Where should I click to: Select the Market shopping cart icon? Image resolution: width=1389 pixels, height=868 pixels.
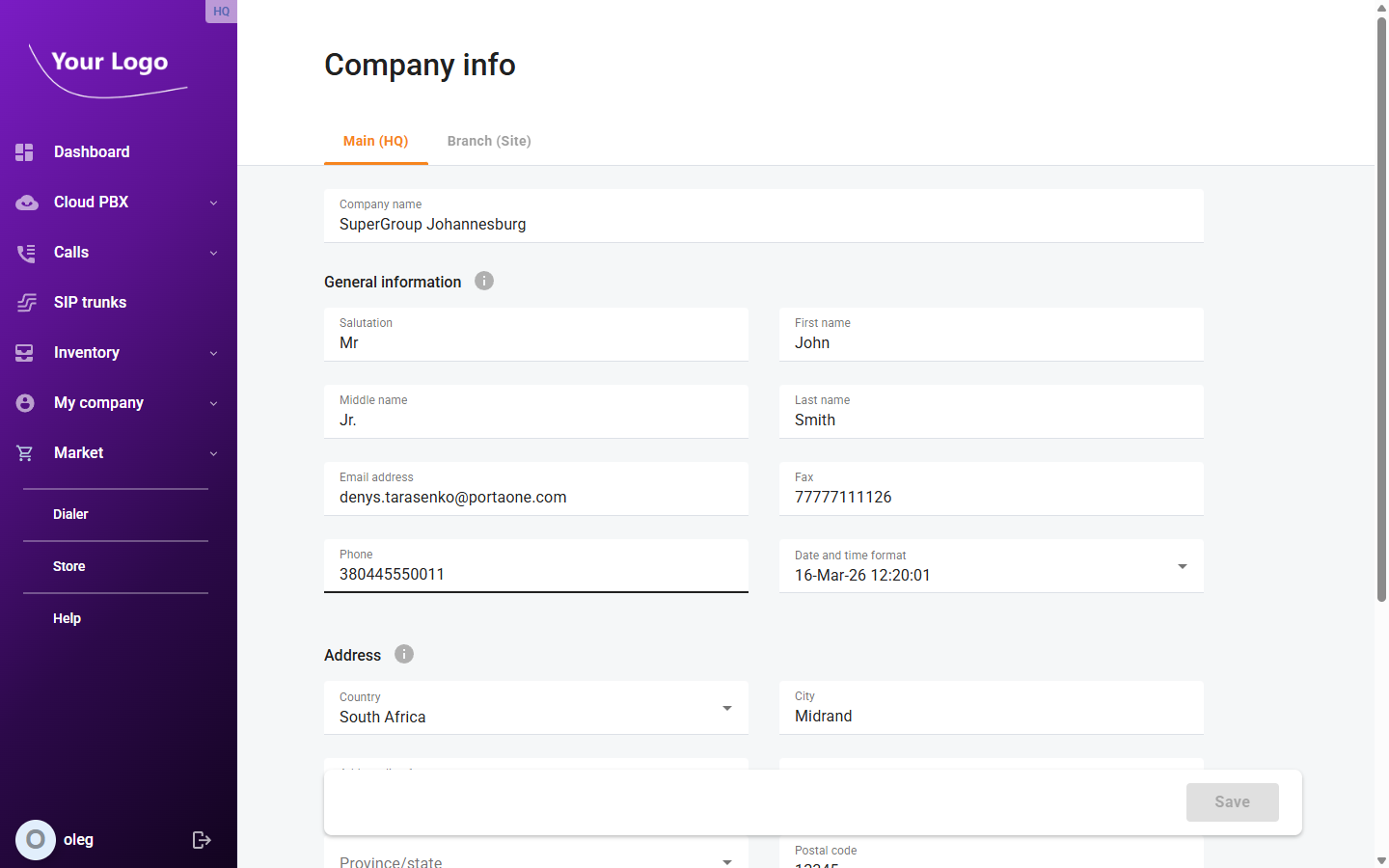click(x=25, y=452)
